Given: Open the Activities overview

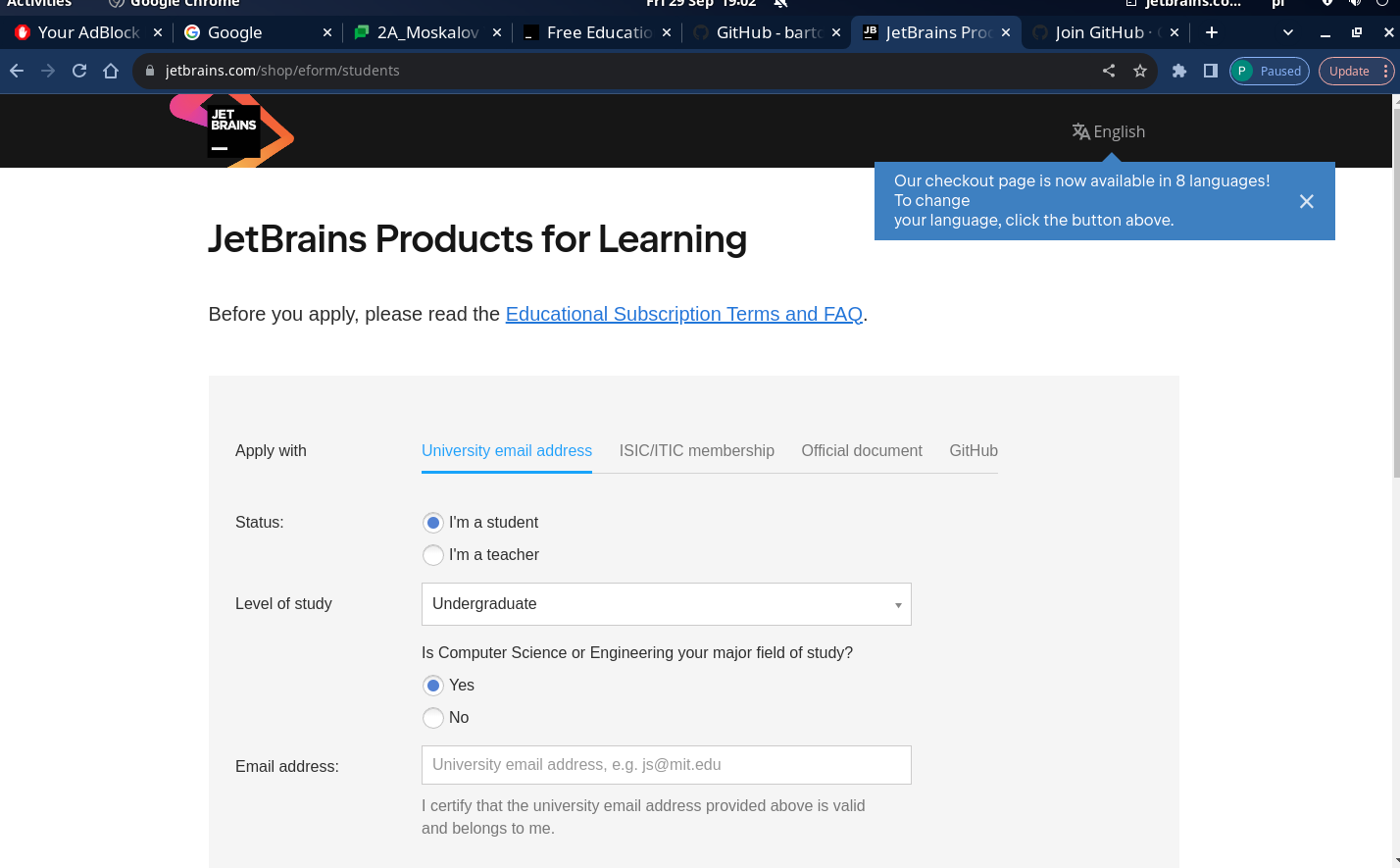Looking at the screenshot, I should coord(39,4).
